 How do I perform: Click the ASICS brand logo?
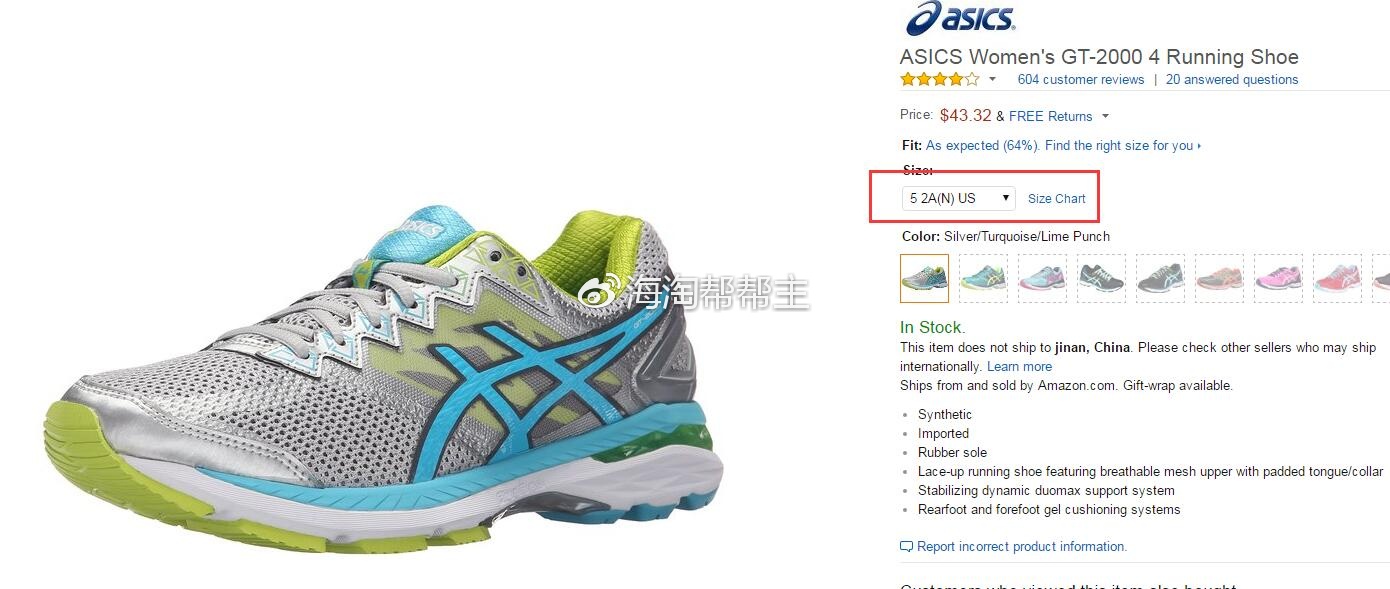[959, 18]
